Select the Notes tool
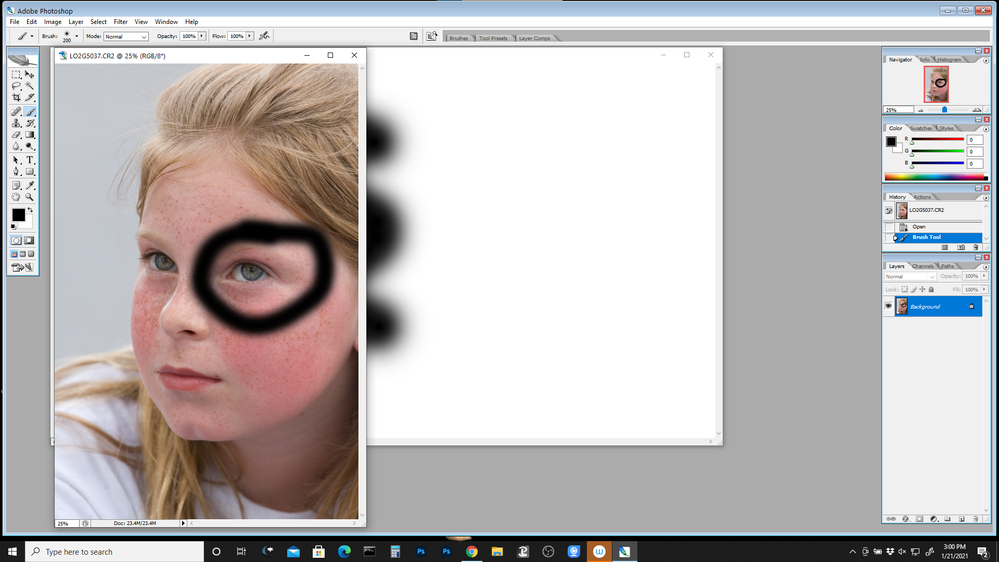This screenshot has height=562, width=999. (x=16, y=185)
